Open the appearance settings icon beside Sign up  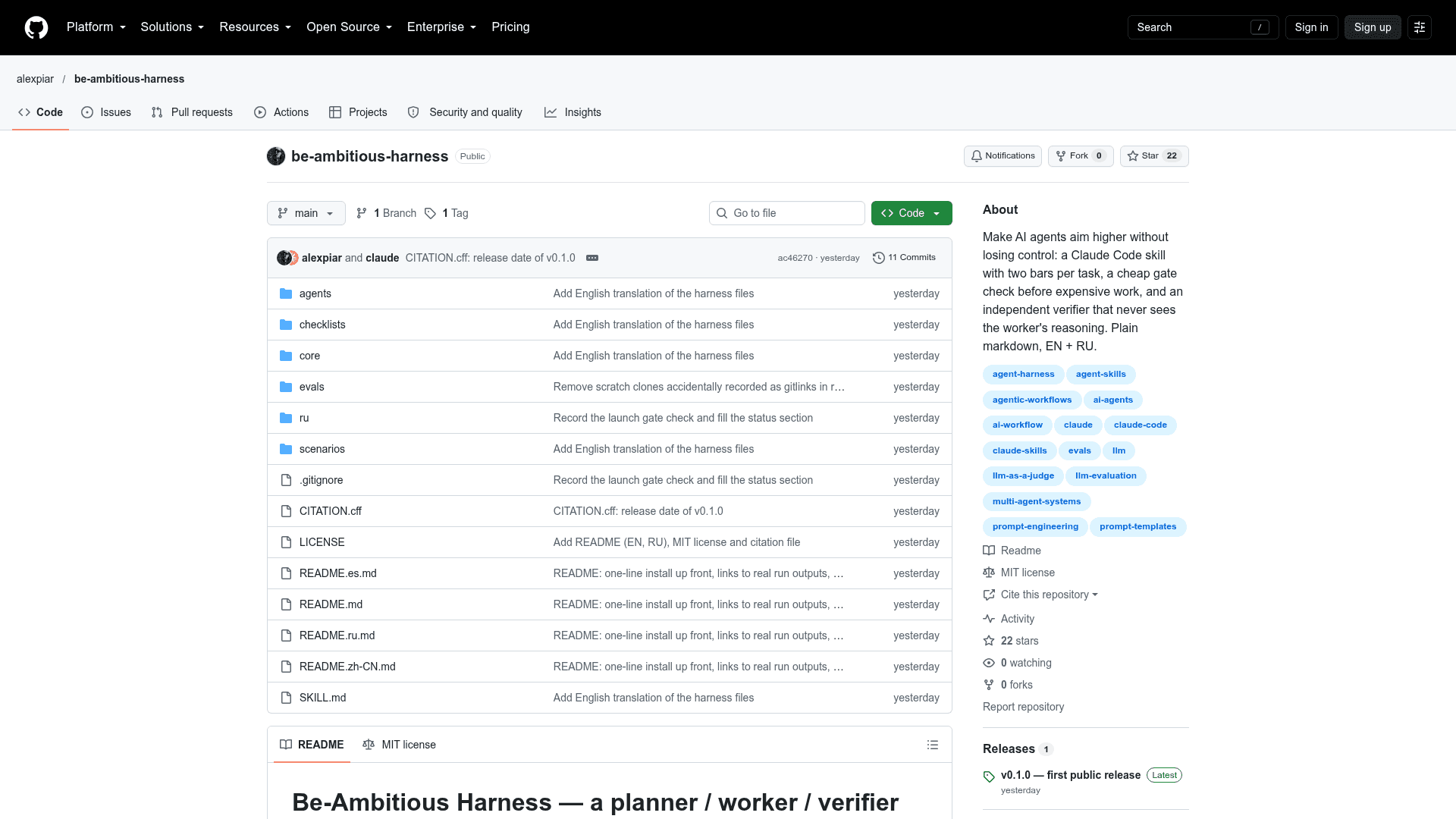(x=1420, y=27)
